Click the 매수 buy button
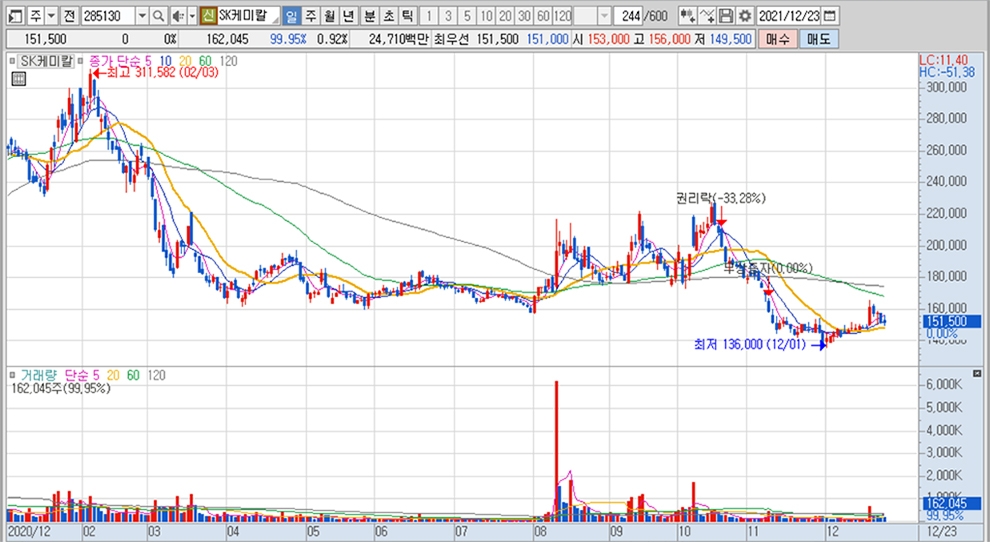Viewport: 990px width, 542px height. pos(777,39)
